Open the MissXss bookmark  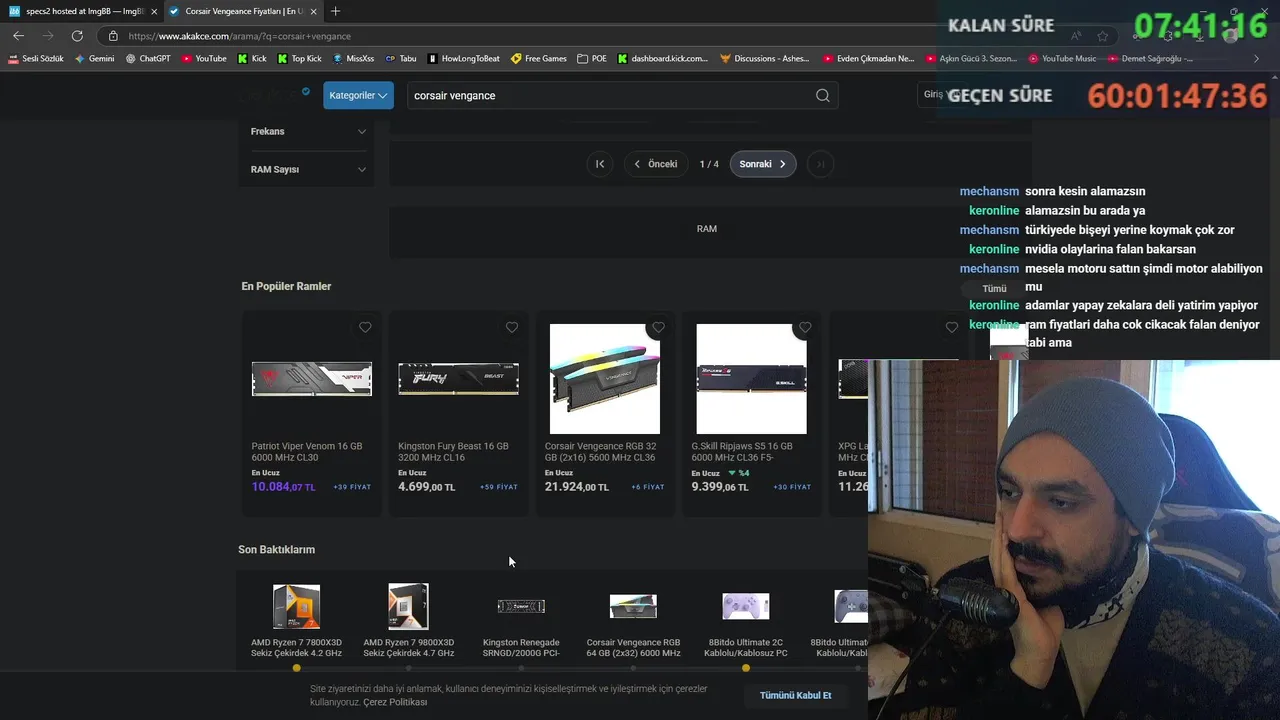click(x=353, y=58)
